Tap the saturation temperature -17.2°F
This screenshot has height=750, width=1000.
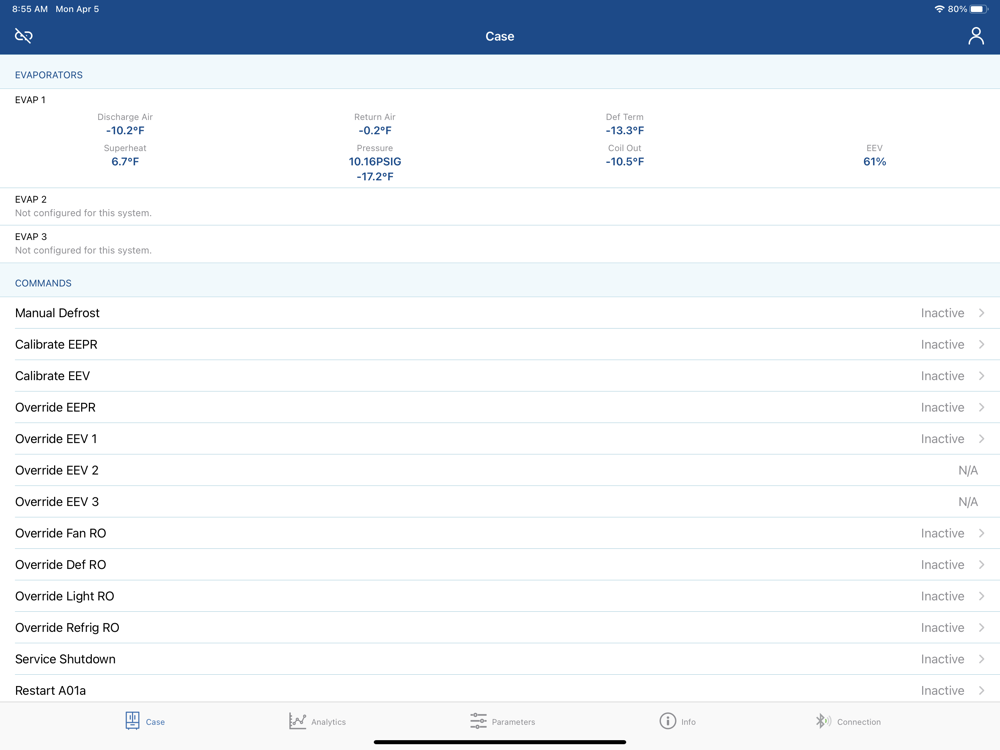point(375,177)
